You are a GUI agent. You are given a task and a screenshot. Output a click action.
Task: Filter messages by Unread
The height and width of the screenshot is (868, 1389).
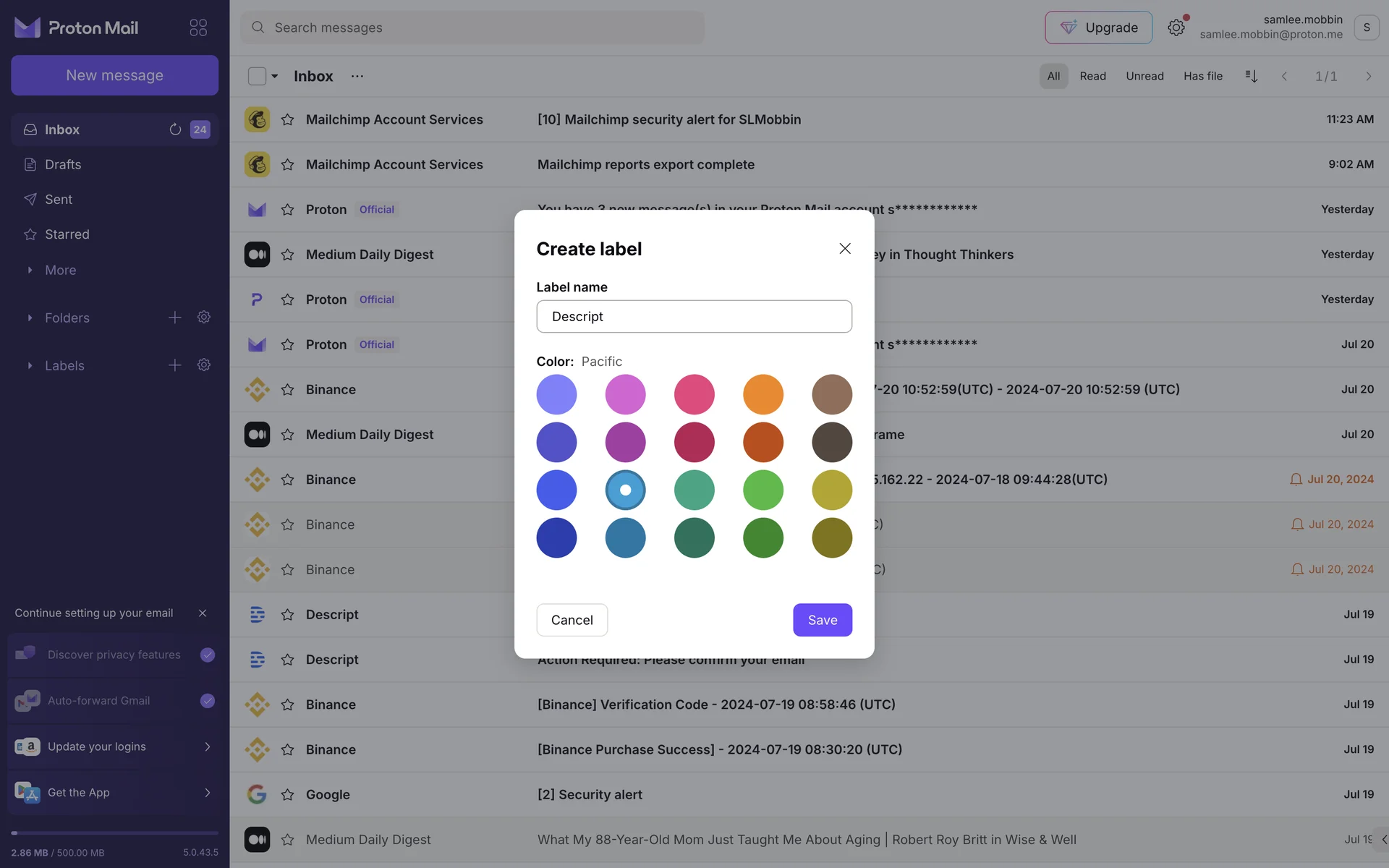1144,76
